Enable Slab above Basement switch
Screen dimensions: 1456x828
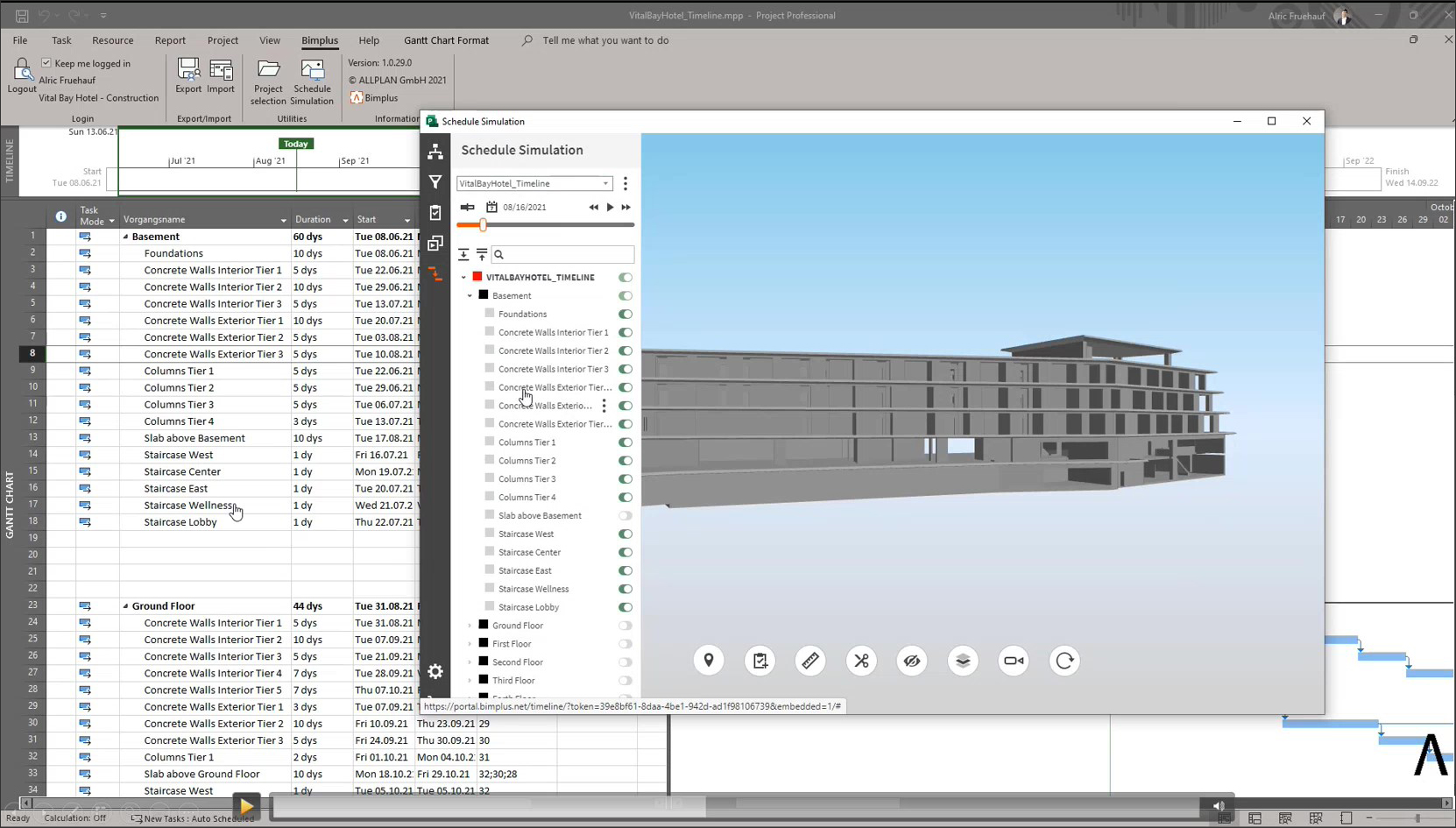coord(626,516)
